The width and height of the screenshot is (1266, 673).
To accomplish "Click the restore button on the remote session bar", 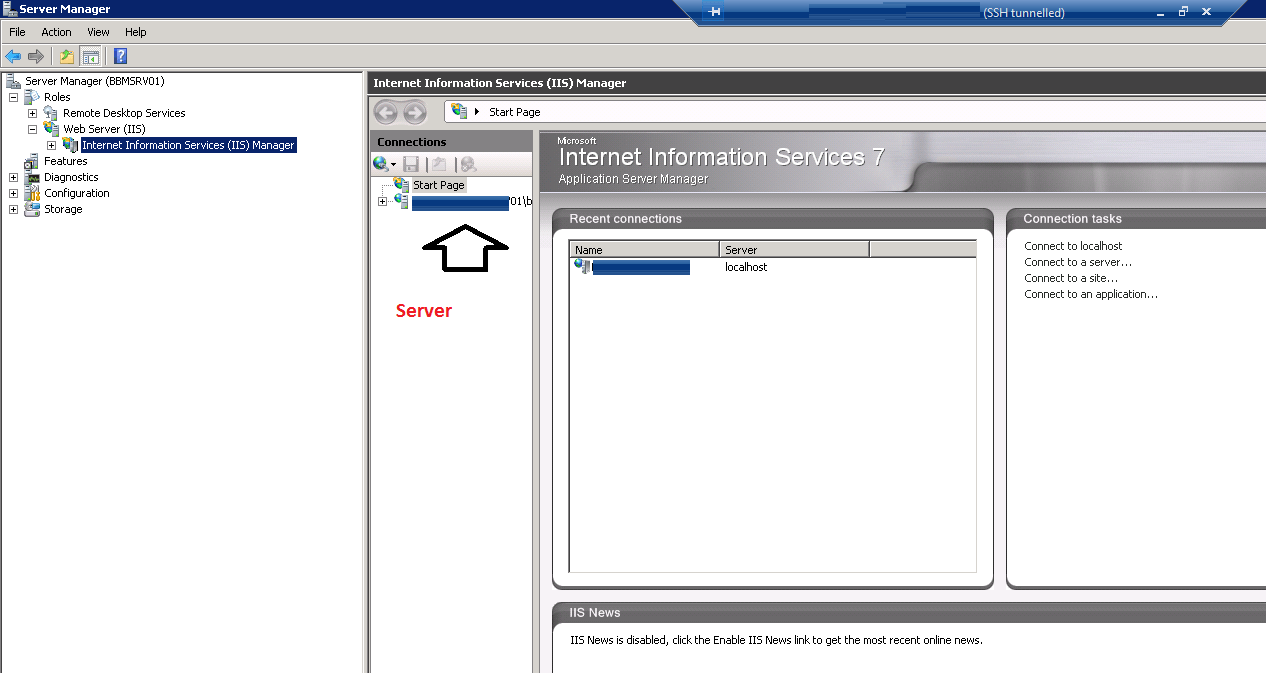I will coord(1183,12).
